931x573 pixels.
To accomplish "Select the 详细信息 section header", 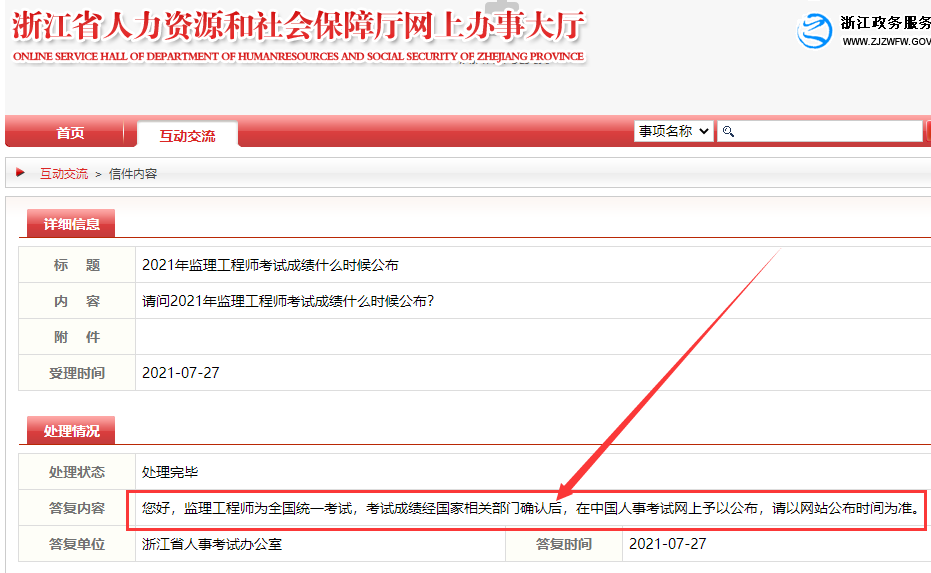I will [71, 224].
